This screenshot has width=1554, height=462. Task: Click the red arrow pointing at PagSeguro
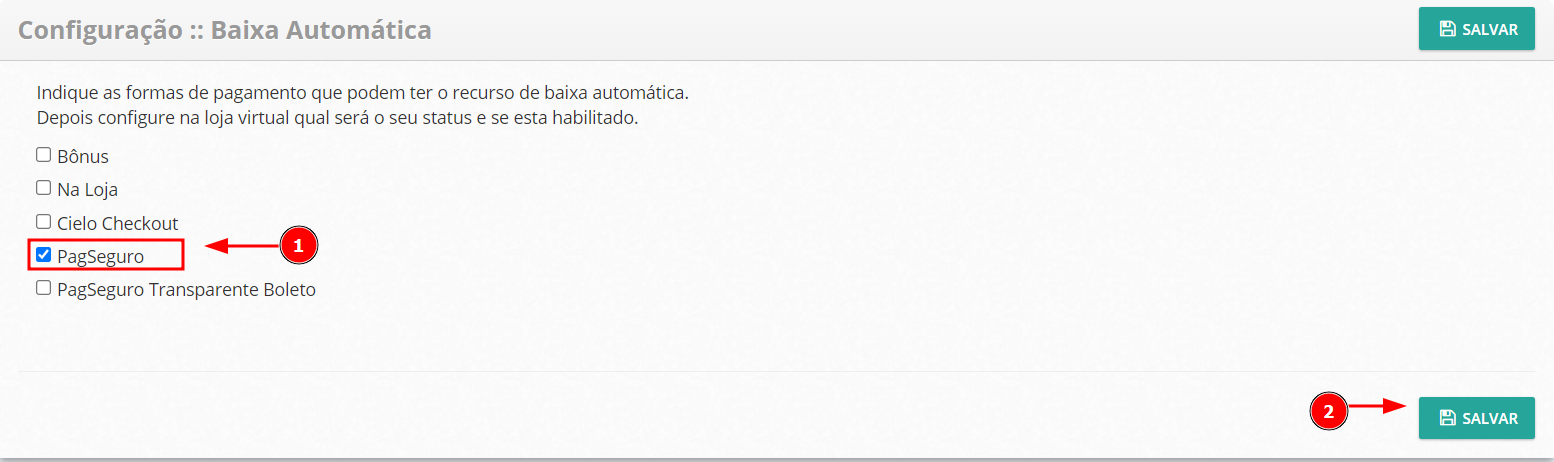tap(241, 246)
